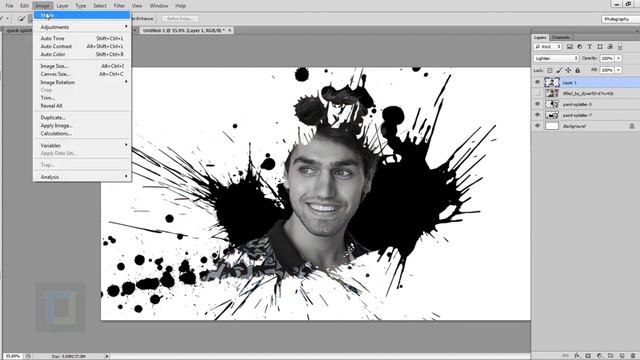Choose Reveal All menu item
Screen dimensions: 640x360
[82, 106]
